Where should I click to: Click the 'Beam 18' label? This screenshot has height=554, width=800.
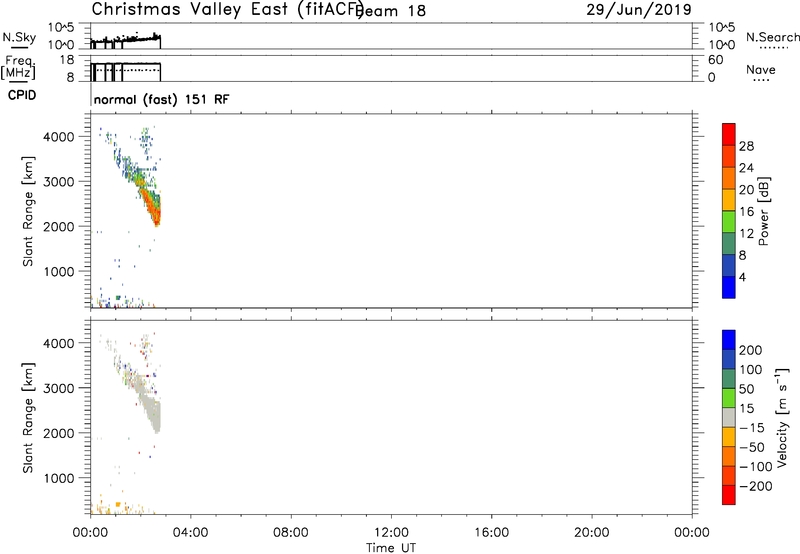click(392, 11)
